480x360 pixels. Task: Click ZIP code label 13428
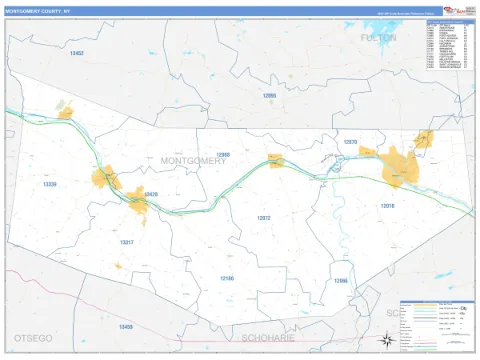tap(151, 194)
